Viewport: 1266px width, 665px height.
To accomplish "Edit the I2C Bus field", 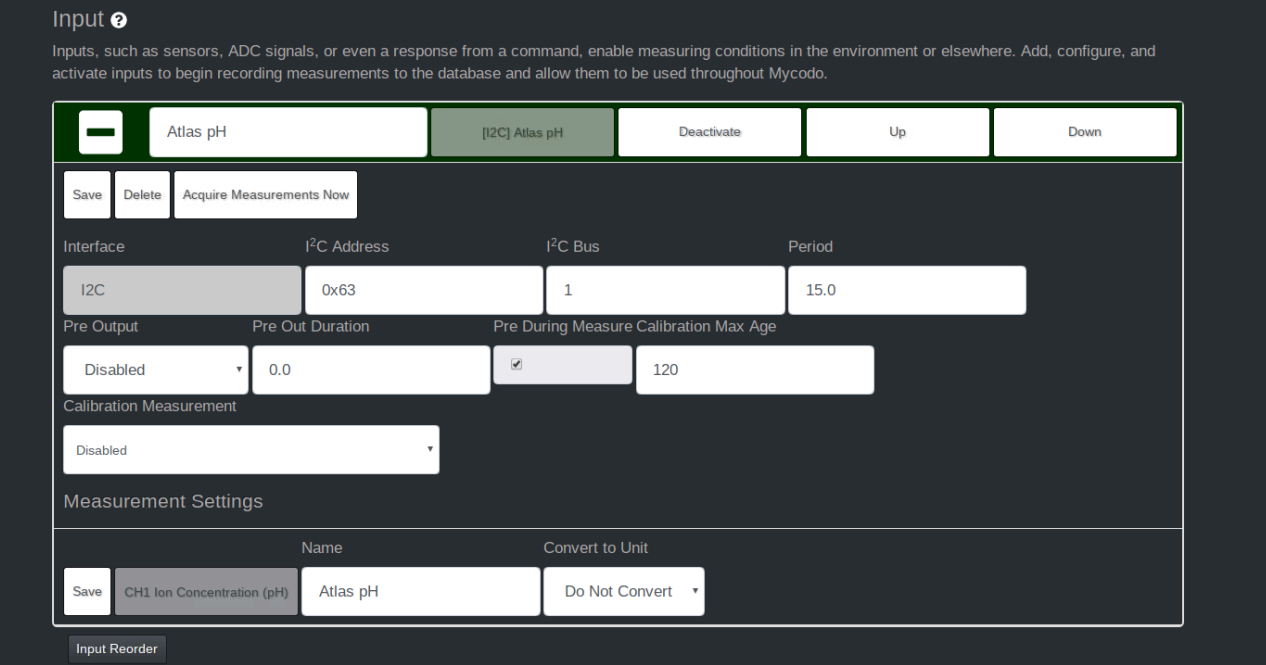I will (666, 290).
